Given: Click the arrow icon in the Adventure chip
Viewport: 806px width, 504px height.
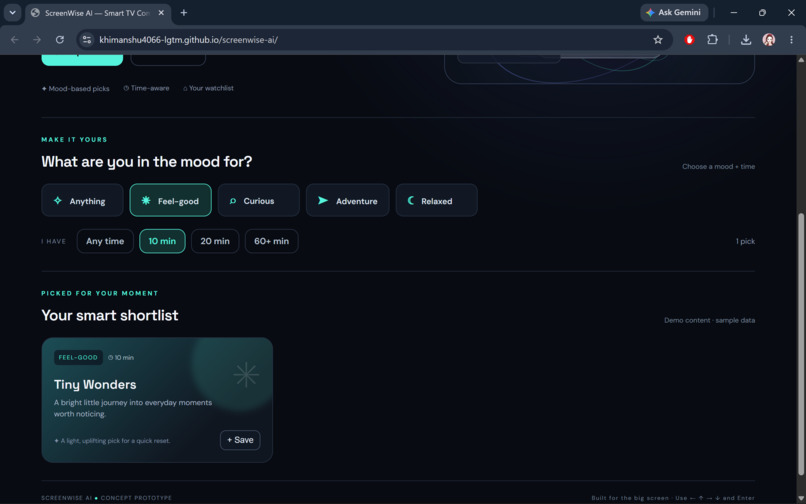Looking at the screenshot, I should (323, 201).
